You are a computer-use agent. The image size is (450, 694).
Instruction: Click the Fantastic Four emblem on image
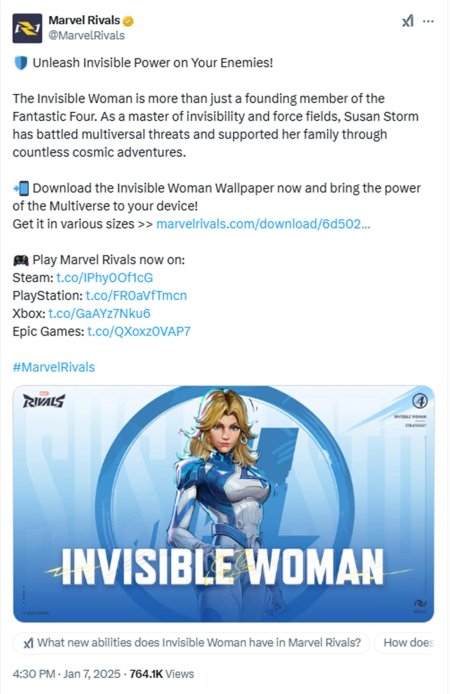419,401
